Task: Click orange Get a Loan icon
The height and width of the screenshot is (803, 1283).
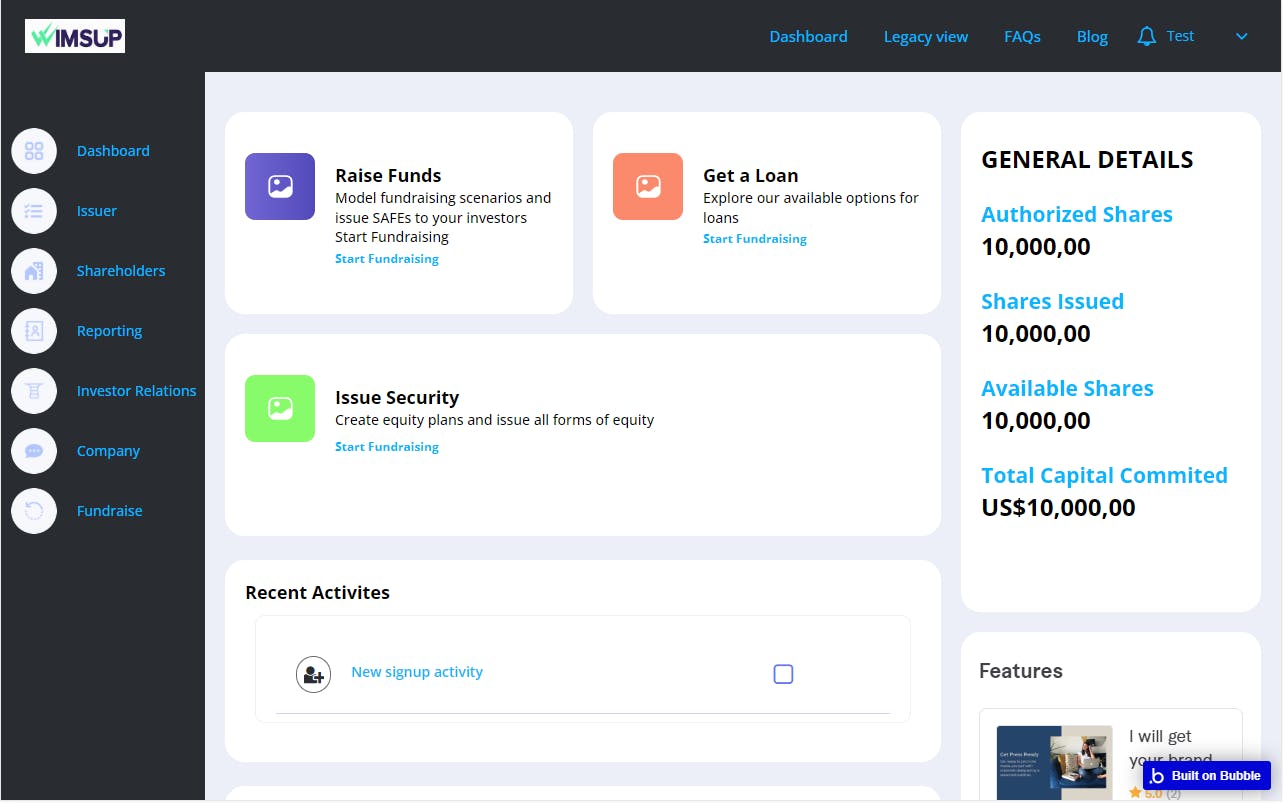Action: tap(648, 186)
